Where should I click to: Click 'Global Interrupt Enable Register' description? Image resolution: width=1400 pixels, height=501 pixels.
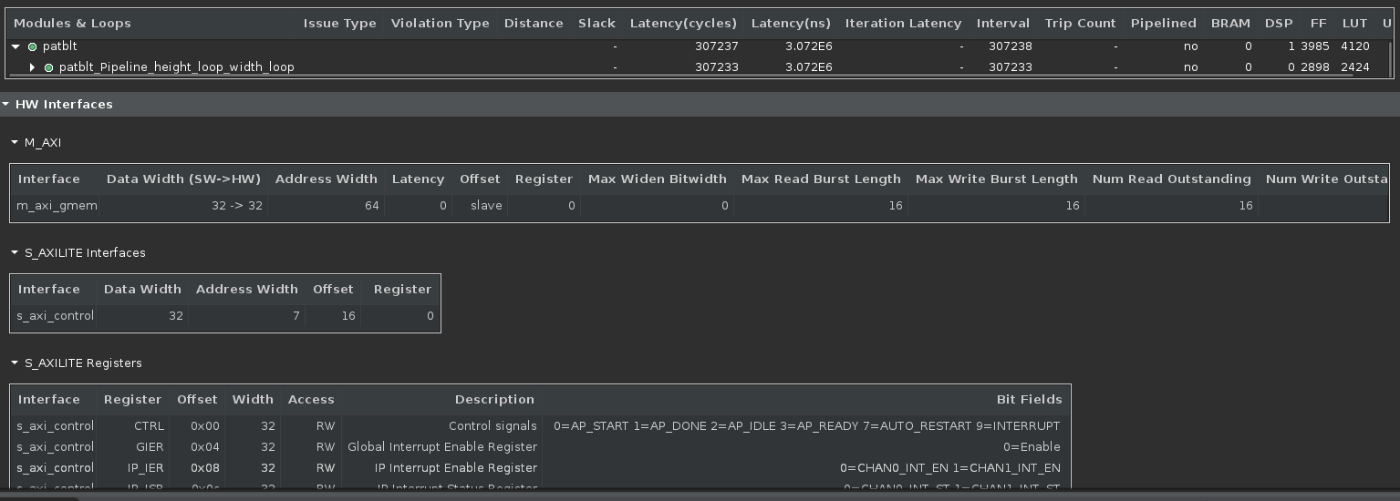442,447
